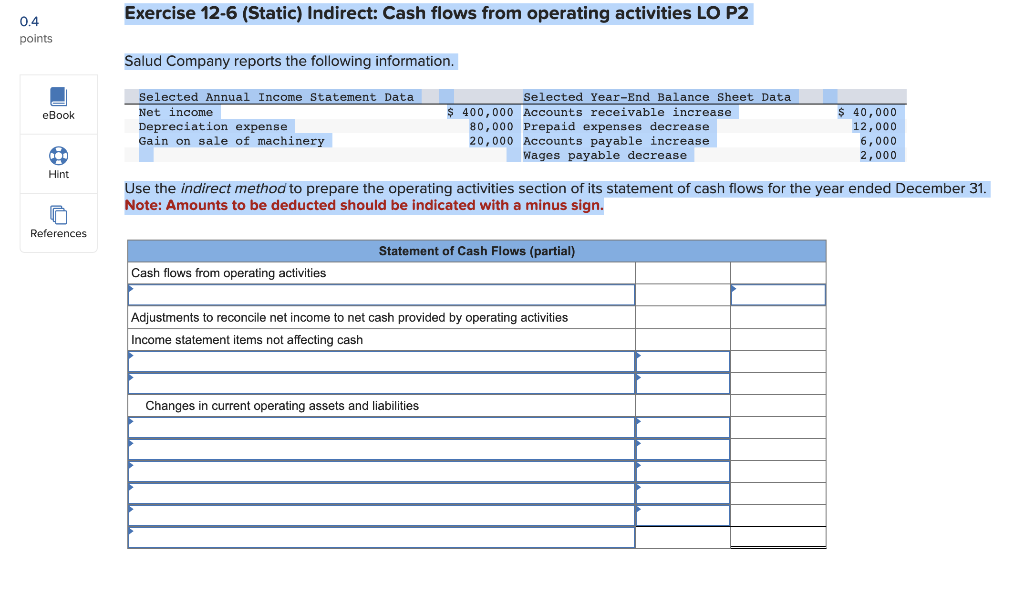
Task: Click the amount cell on the fifth Changes row
Action: point(682,515)
